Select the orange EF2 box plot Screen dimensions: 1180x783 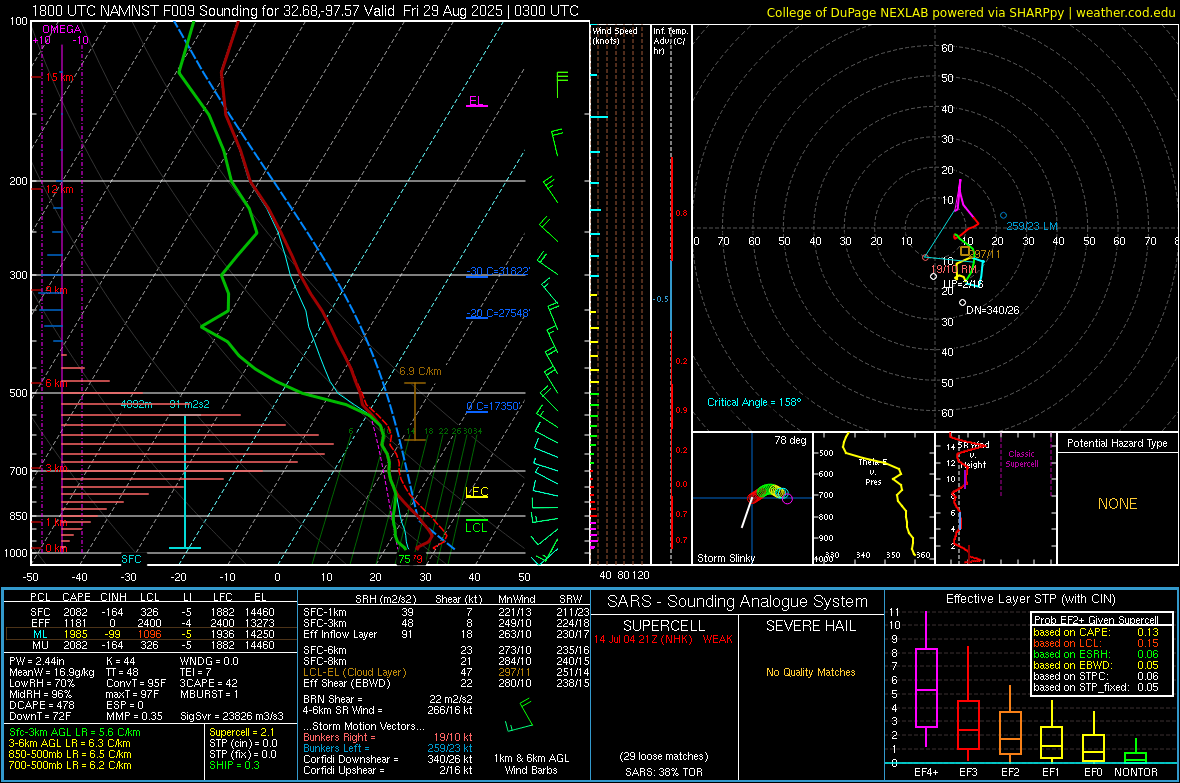tap(1010, 724)
